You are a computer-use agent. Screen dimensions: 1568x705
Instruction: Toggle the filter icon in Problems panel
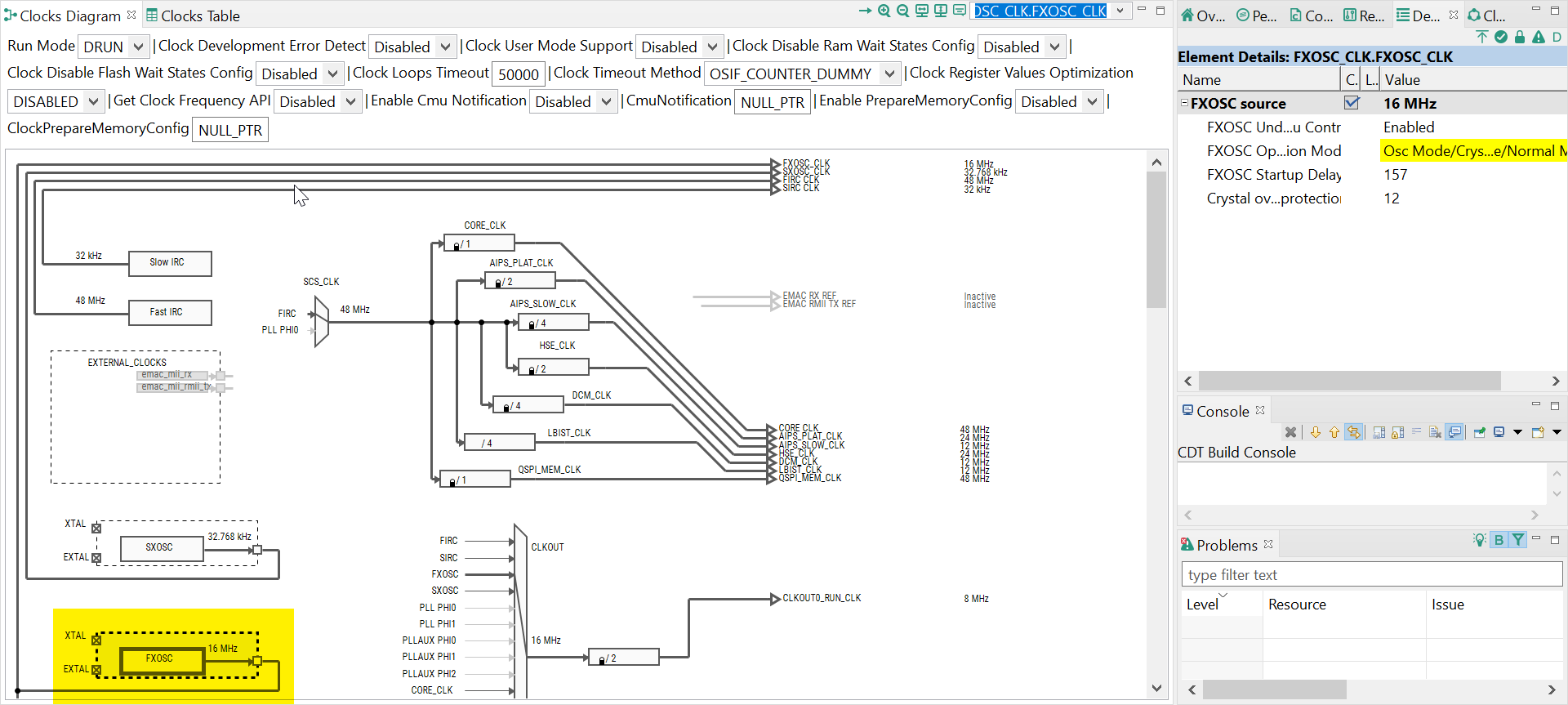(x=1517, y=539)
